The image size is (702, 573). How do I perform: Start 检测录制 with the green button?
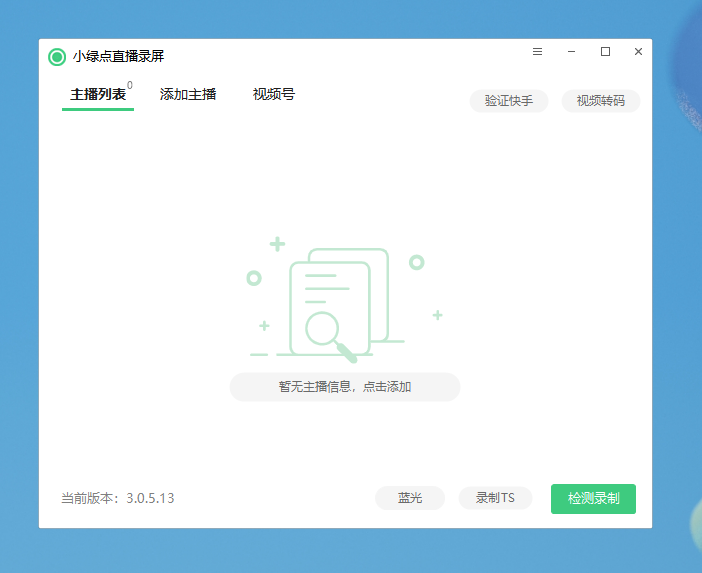coord(593,499)
